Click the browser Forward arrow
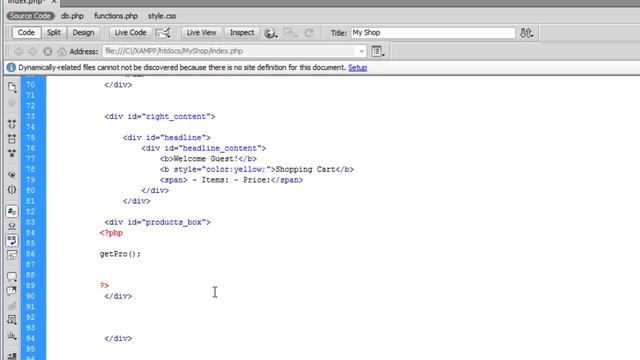640x360 pixels. click(x=33, y=51)
